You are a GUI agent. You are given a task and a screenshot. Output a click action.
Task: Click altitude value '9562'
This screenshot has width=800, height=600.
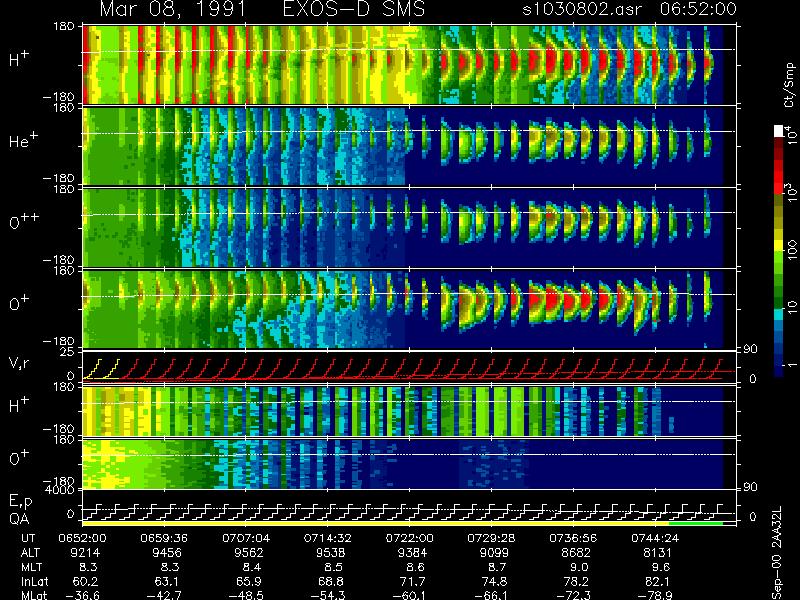pyautogui.click(x=248, y=553)
